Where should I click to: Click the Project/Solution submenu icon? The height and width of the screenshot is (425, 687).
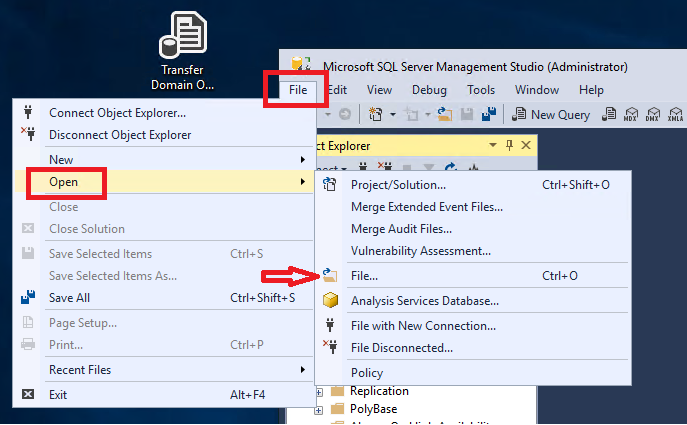(330, 184)
